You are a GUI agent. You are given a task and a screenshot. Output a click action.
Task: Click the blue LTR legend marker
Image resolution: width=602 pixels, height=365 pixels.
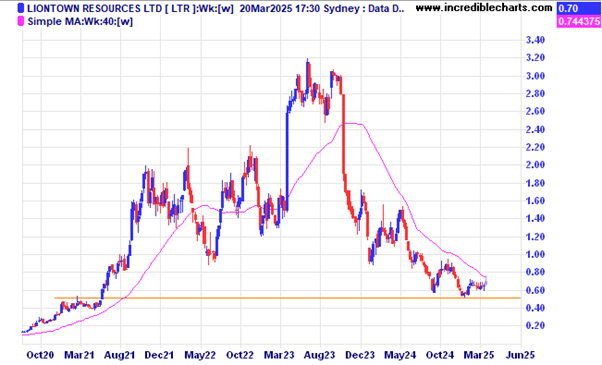point(20,8)
